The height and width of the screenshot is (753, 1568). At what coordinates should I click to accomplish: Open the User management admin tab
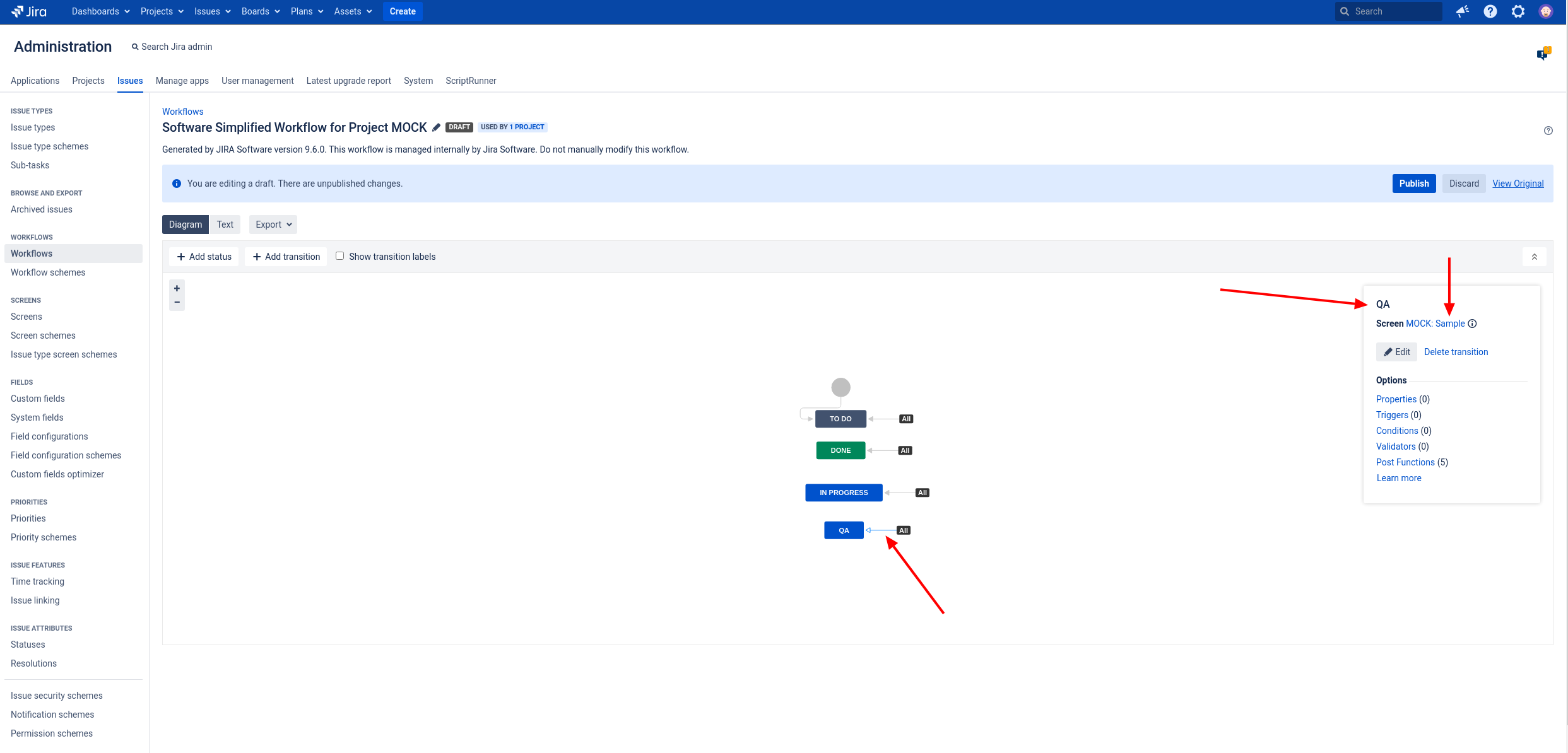[257, 81]
